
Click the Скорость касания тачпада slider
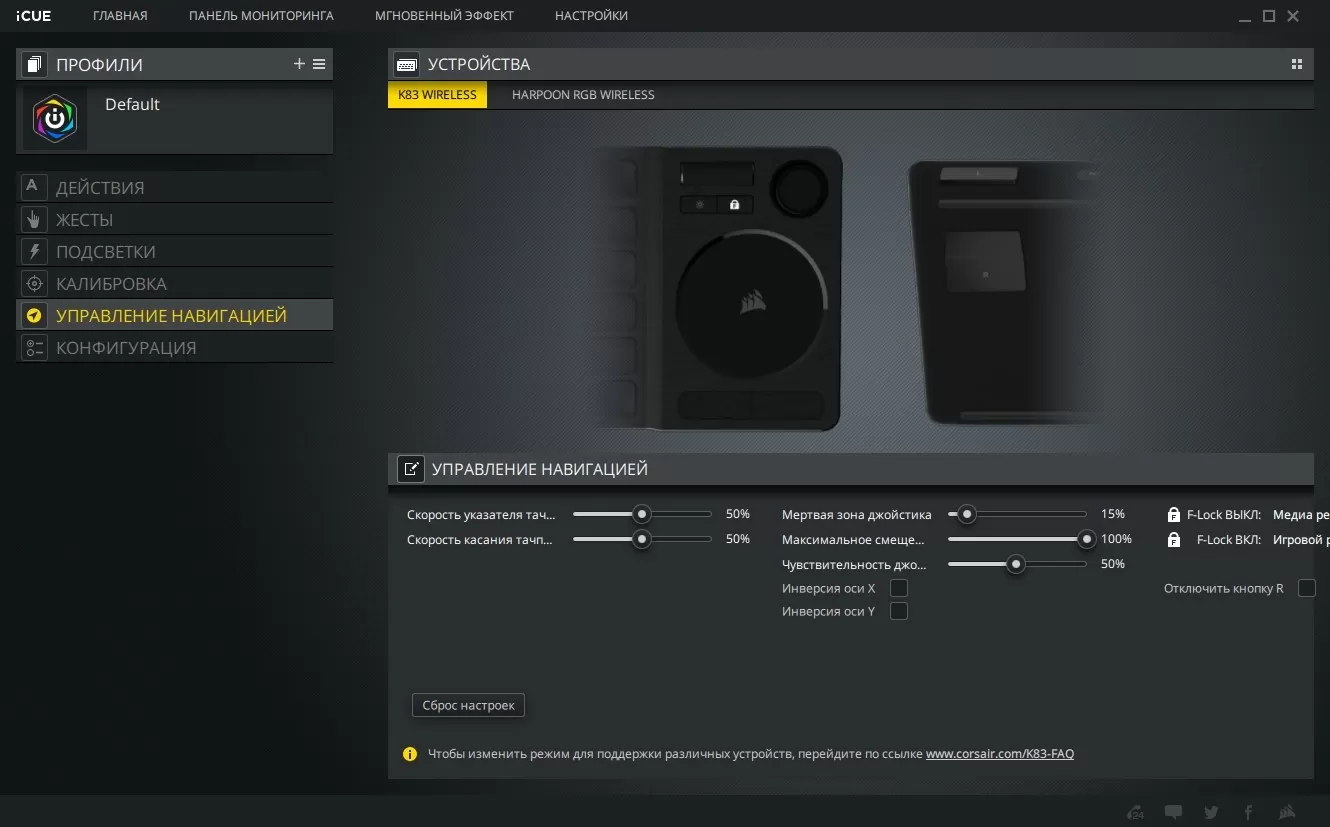642,539
